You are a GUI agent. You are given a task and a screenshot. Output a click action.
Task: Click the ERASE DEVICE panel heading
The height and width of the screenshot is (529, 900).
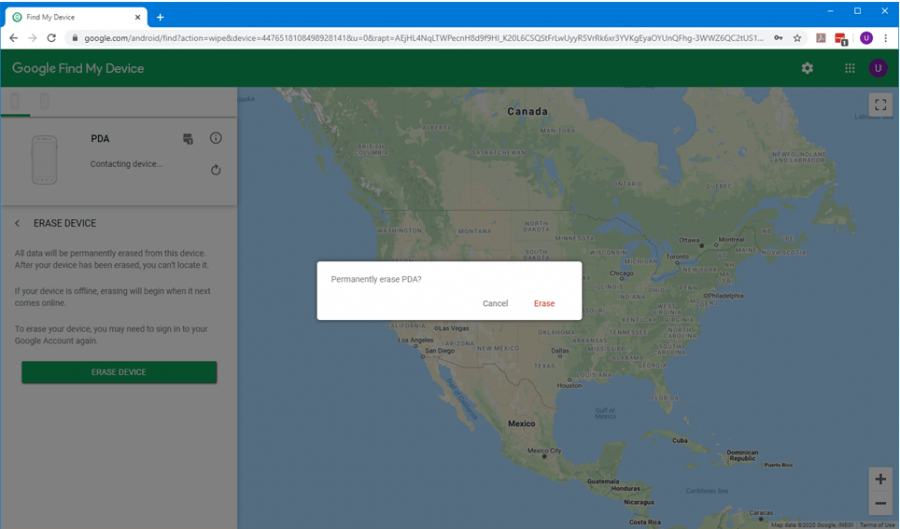65,223
